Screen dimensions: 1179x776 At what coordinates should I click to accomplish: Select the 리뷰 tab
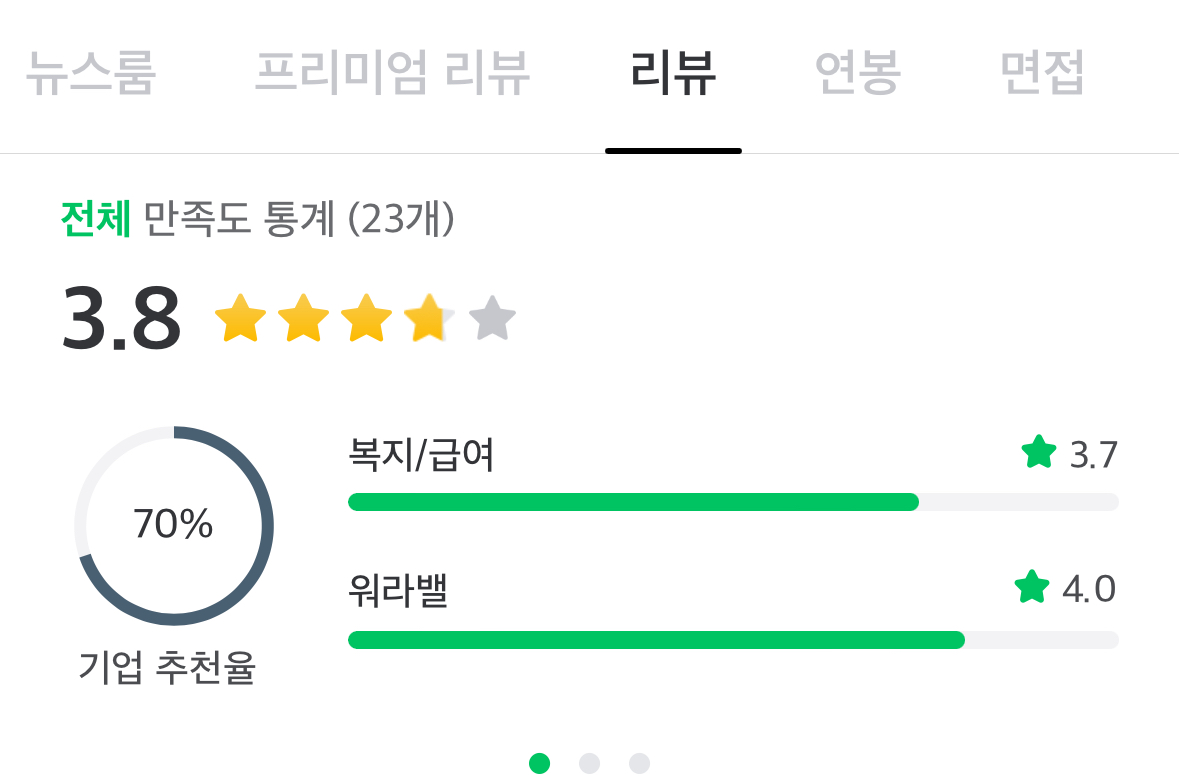tap(673, 72)
